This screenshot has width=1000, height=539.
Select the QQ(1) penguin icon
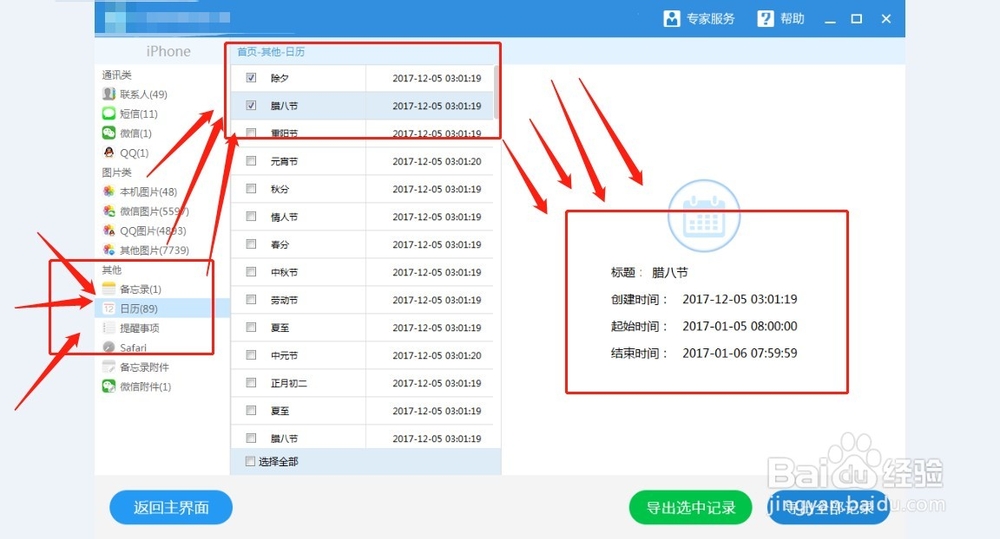pos(109,152)
